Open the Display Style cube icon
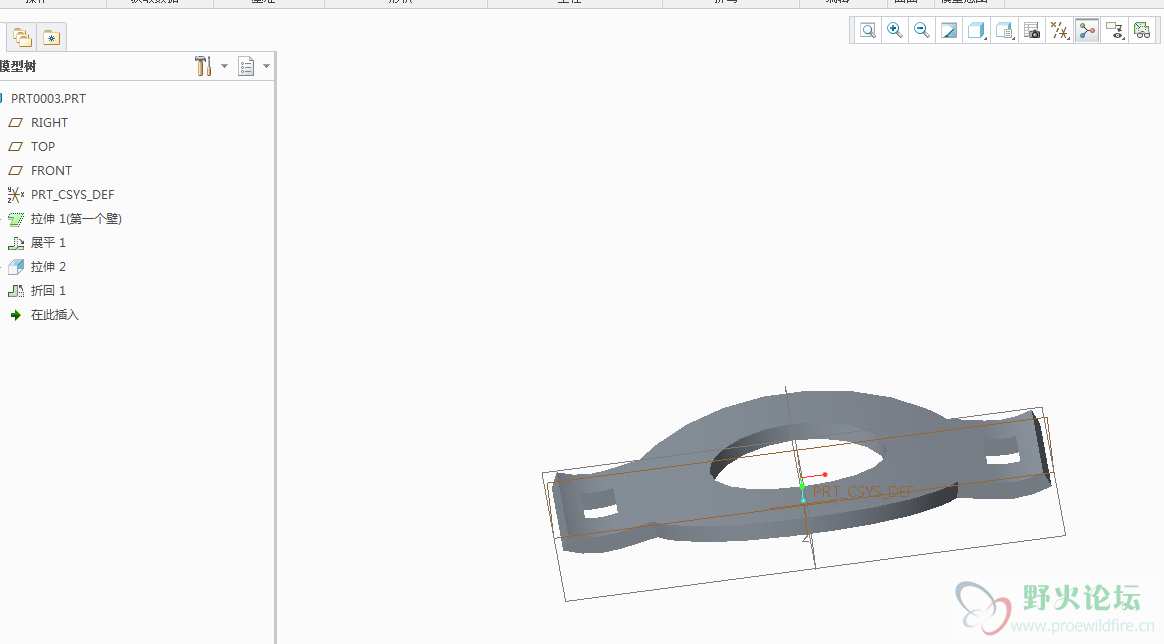This screenshot has height=644, width=1164. [x=976, y=30]
